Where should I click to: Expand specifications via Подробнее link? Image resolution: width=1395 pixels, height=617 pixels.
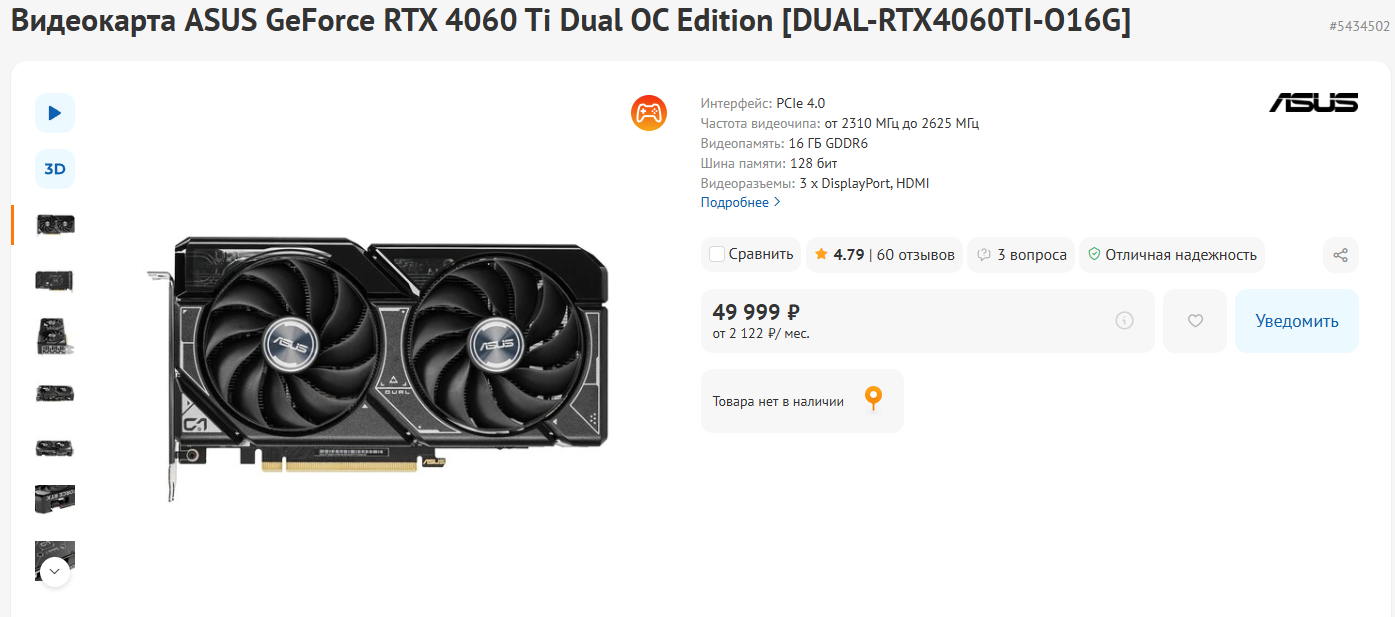coord(740,202)
